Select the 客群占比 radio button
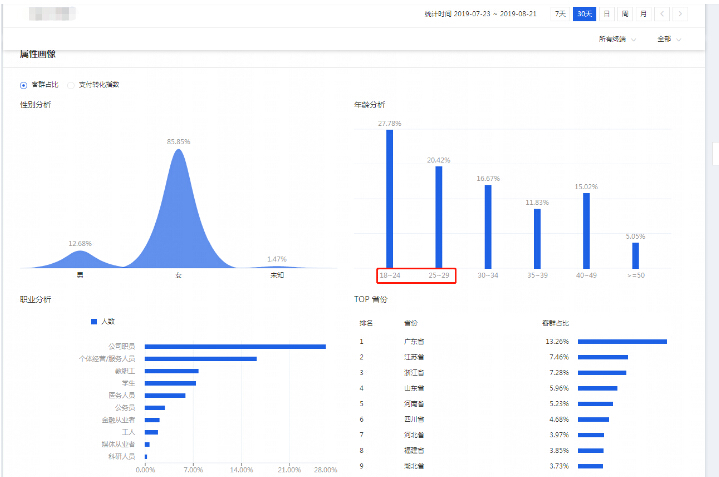Image resolution: width=719 pixels, height=477 pixels. pos(23,85)
